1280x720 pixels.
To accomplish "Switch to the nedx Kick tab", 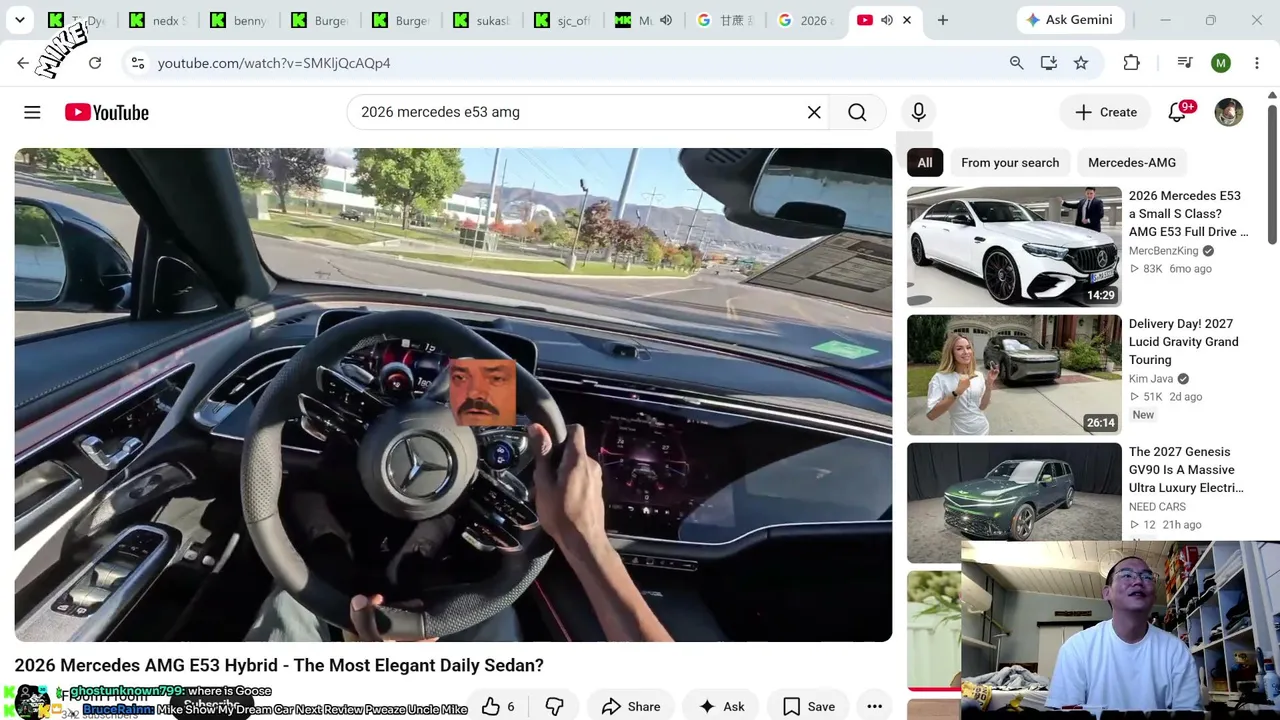I will 159,20.
